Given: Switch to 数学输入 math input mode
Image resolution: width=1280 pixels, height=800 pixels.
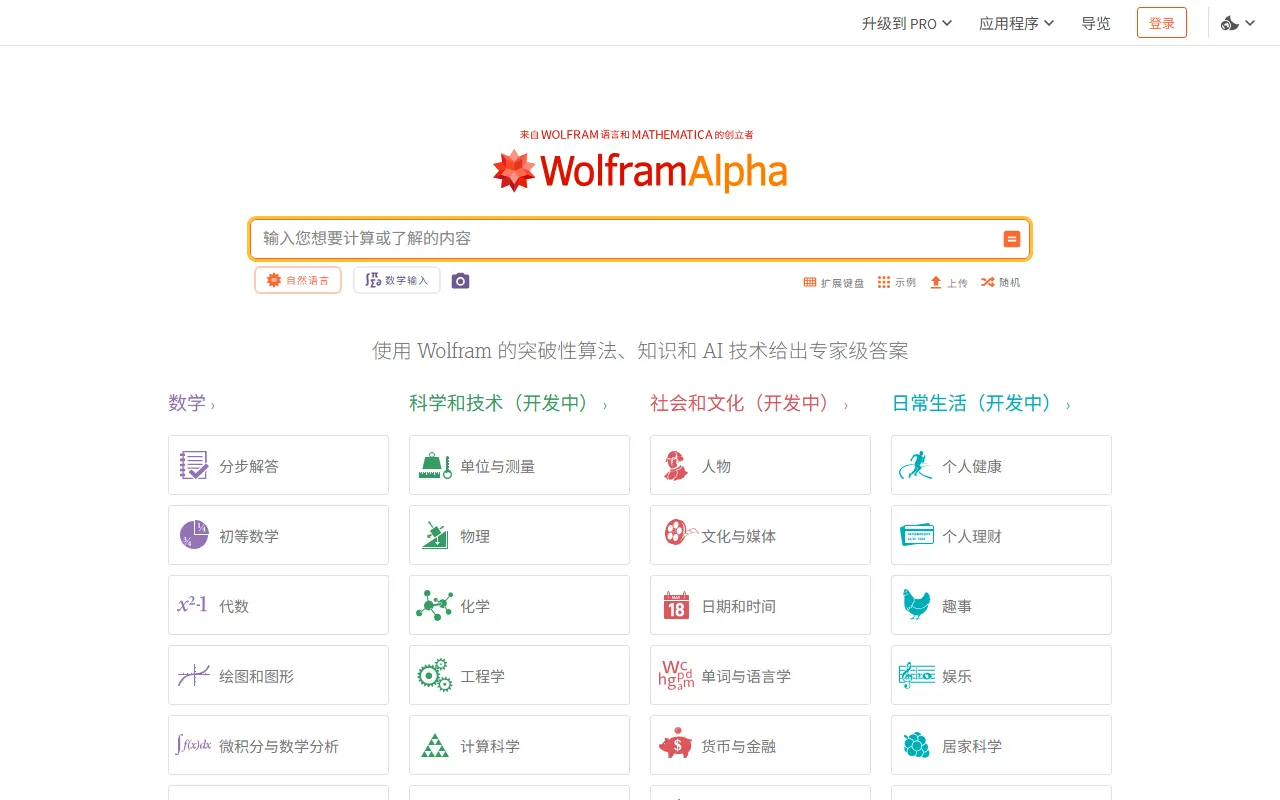Looking at the screenshot, I should (396, 280).
